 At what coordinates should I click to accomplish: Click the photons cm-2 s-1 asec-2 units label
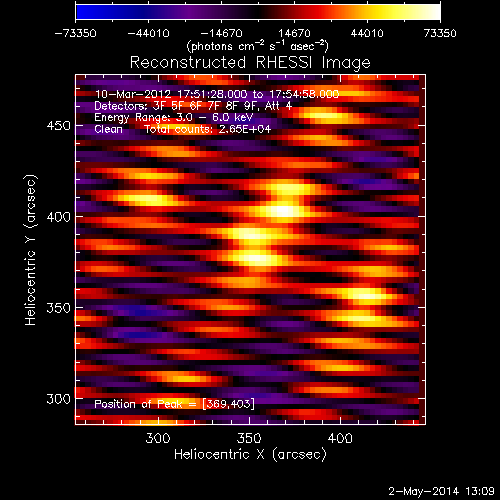257,46
